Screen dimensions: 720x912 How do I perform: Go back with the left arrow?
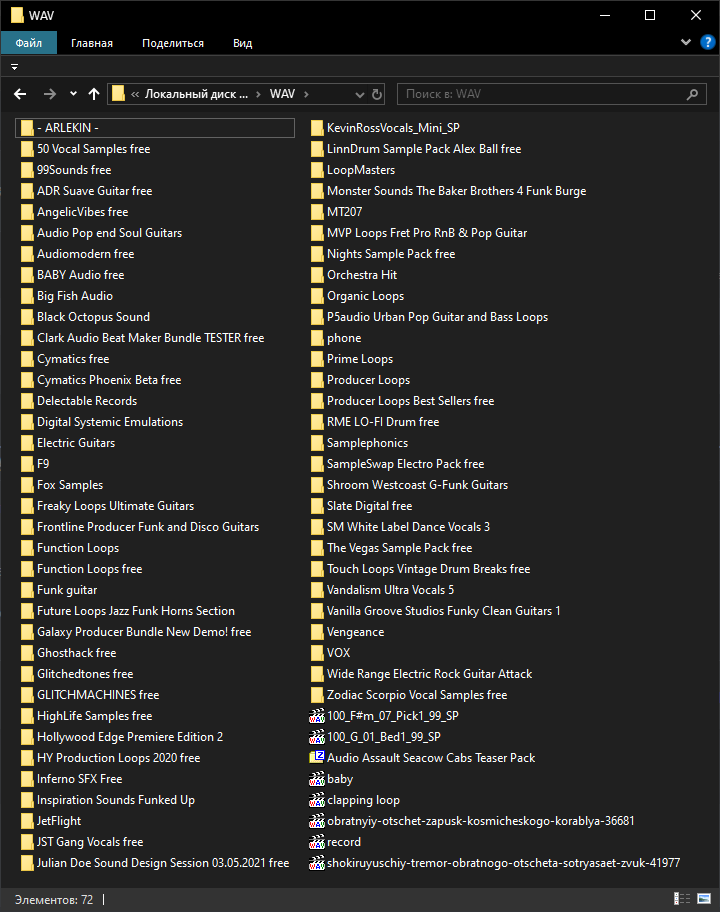point(20,94)
